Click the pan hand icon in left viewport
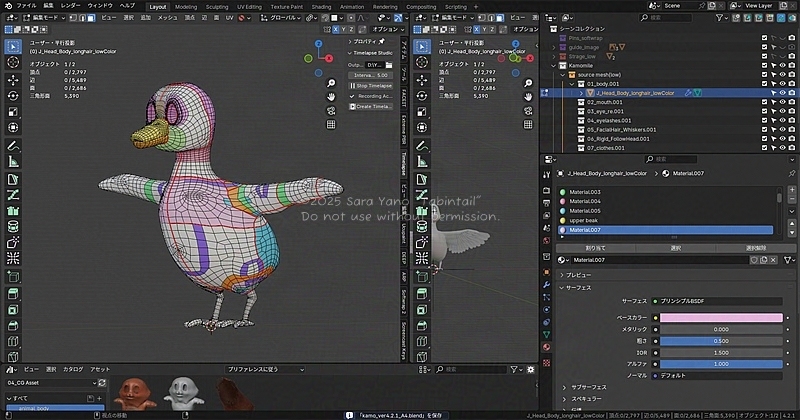Image resolution: width=800 pixels, height=420 pixels. (x=331, y=97)
